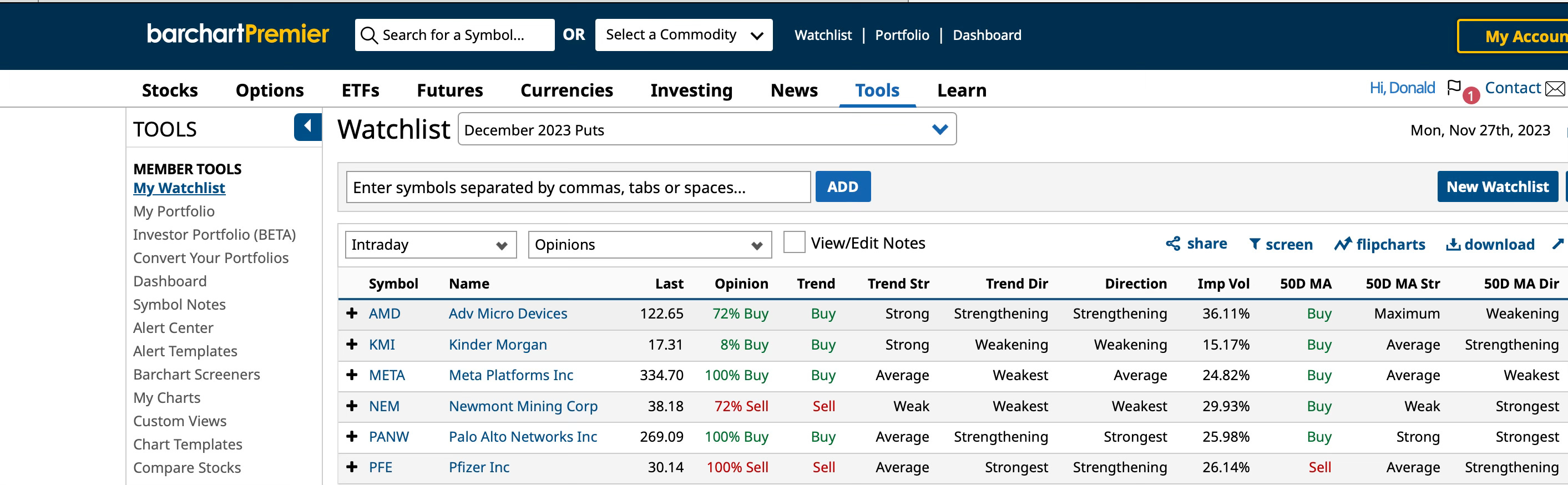Open the Portfolio header link
The width and height of the screenshot is (1568, 485).
tap(902, 35)
